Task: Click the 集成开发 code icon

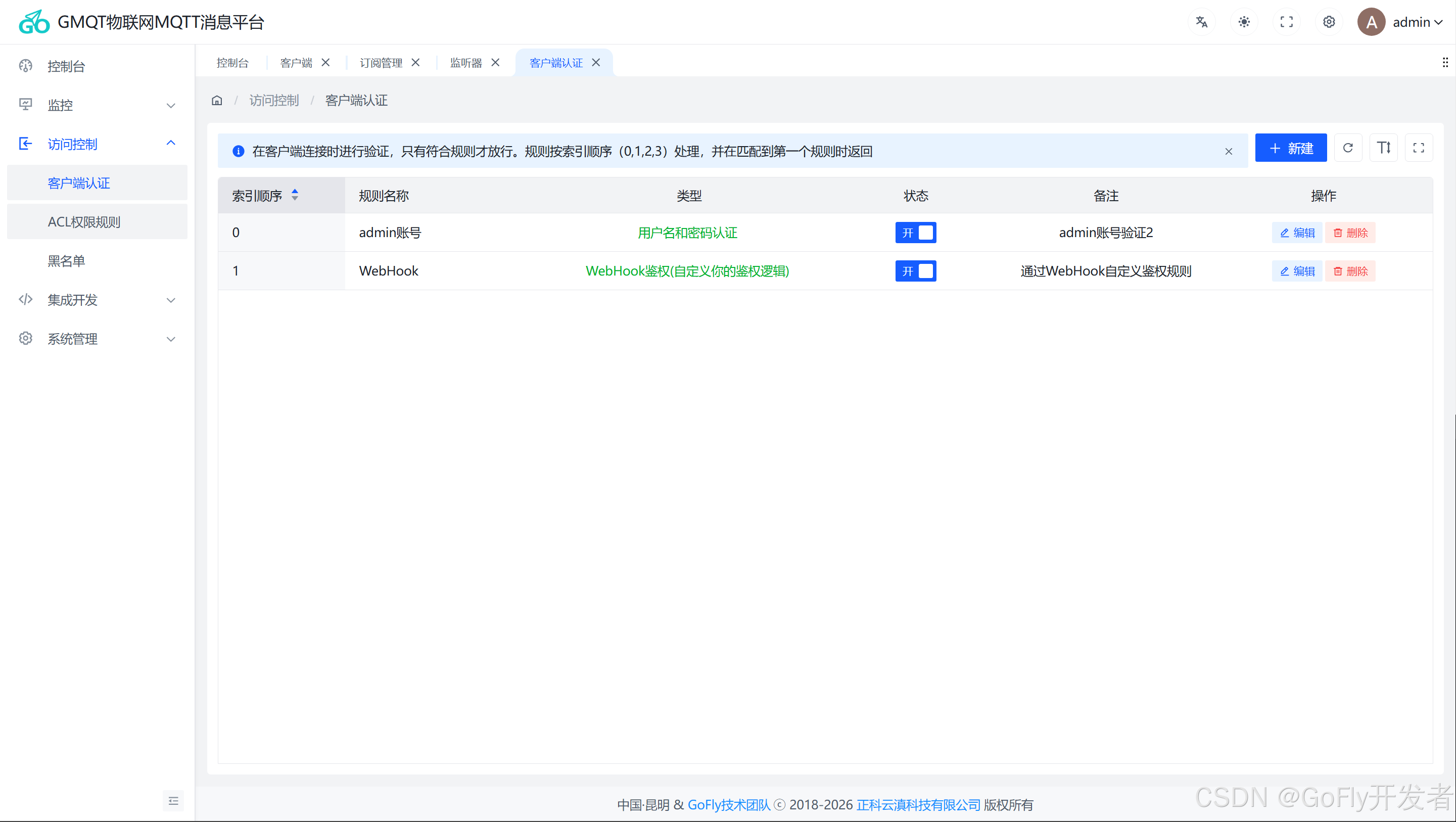Action: click(x=26, y=300)
